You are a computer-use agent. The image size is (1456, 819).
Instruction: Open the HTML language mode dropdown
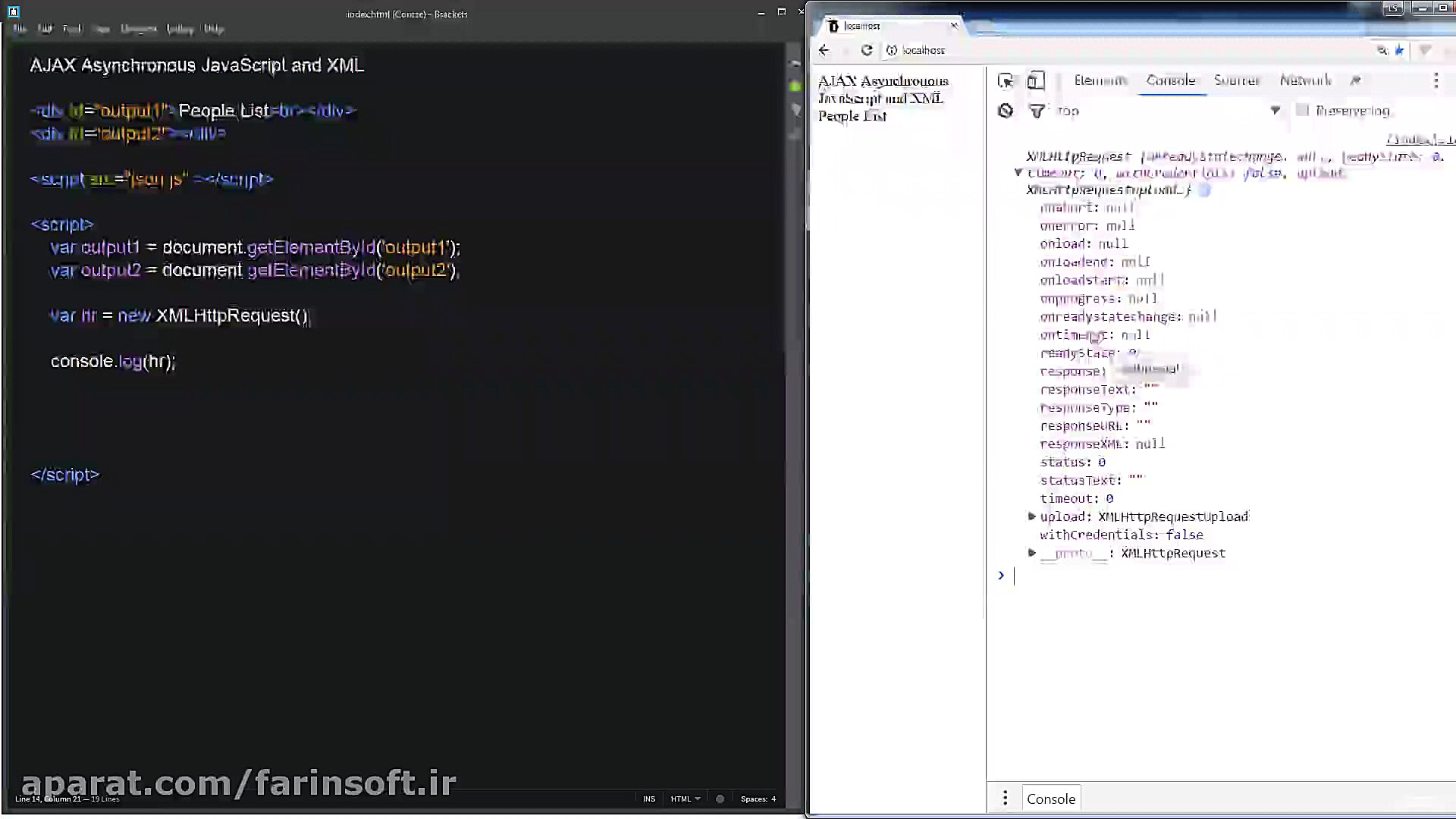tap(685, 799)
